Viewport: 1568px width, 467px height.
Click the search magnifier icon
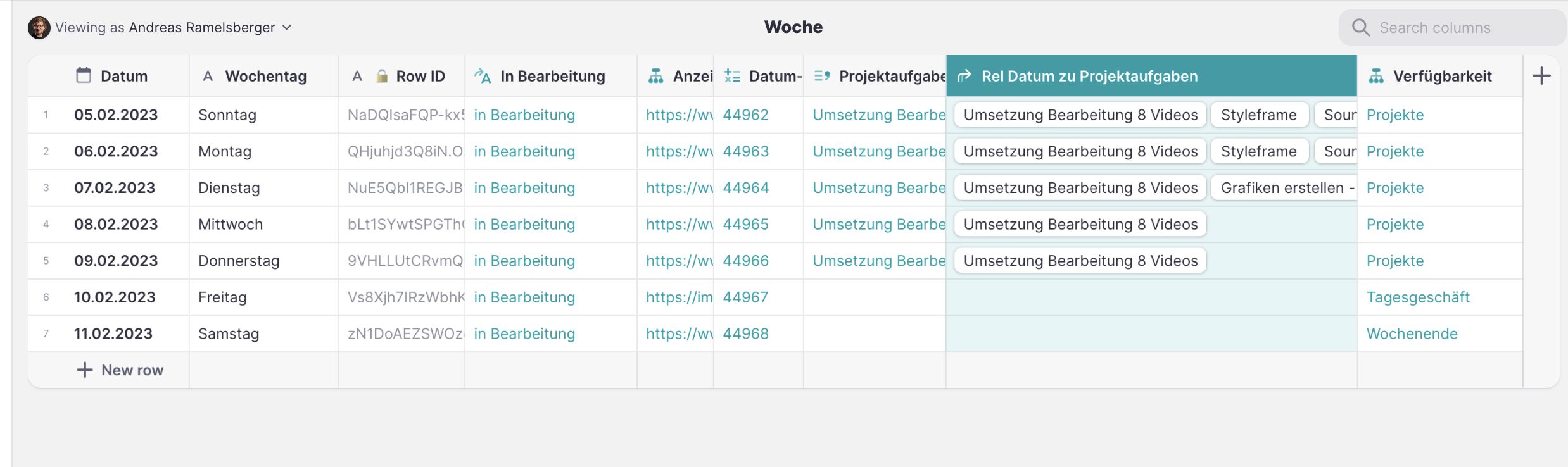click(1360, 27)
